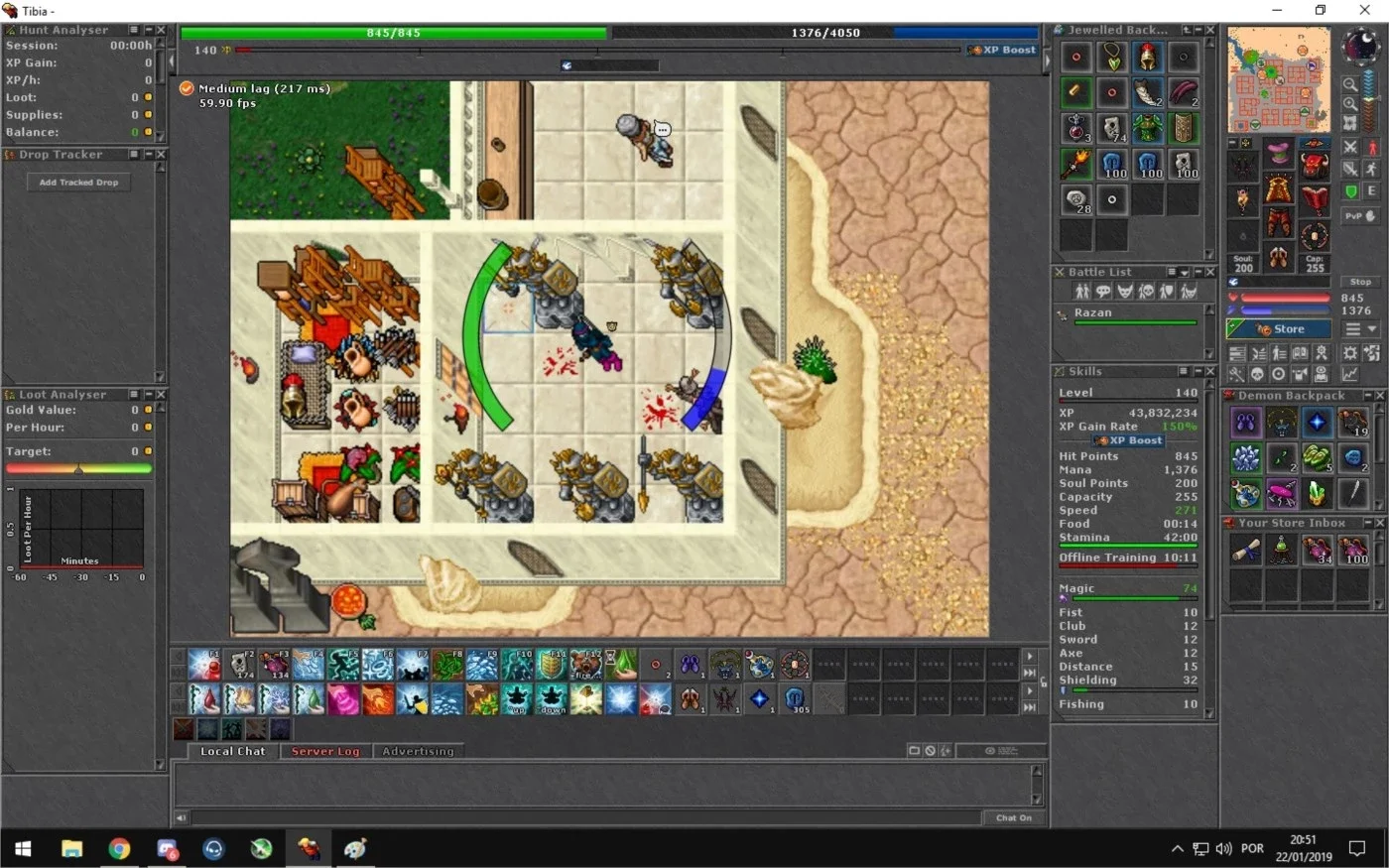Click the Loot Analyser target gradient bar

tap(78, 468)
